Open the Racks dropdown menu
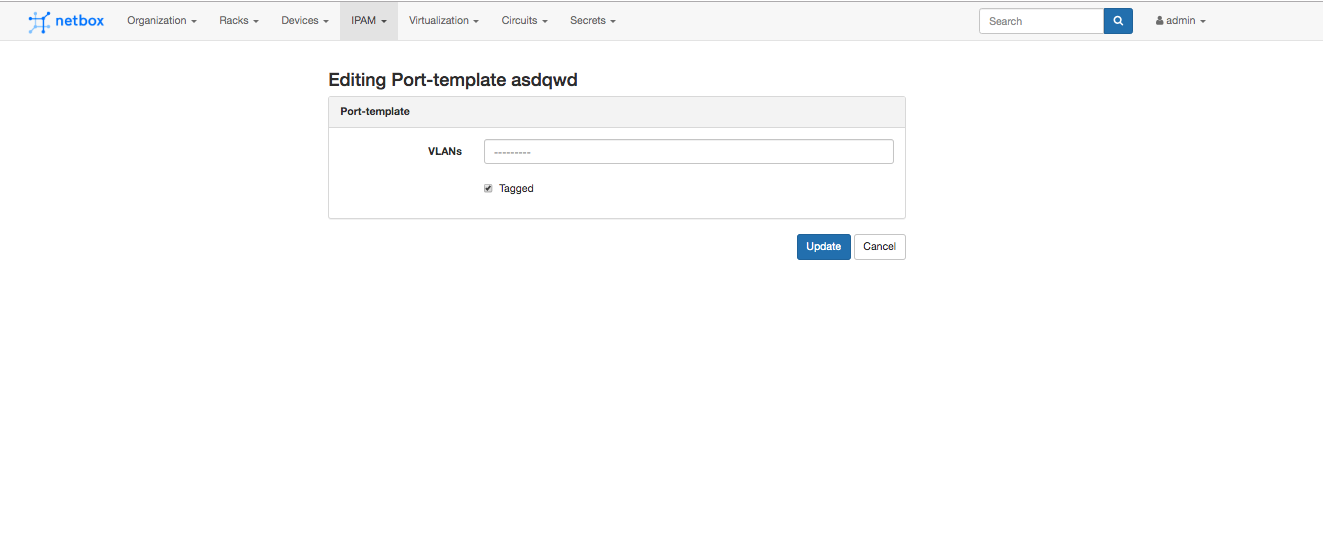Viewport: 1323px width, 550px height. pyautogui.click(x=239, y=21)
